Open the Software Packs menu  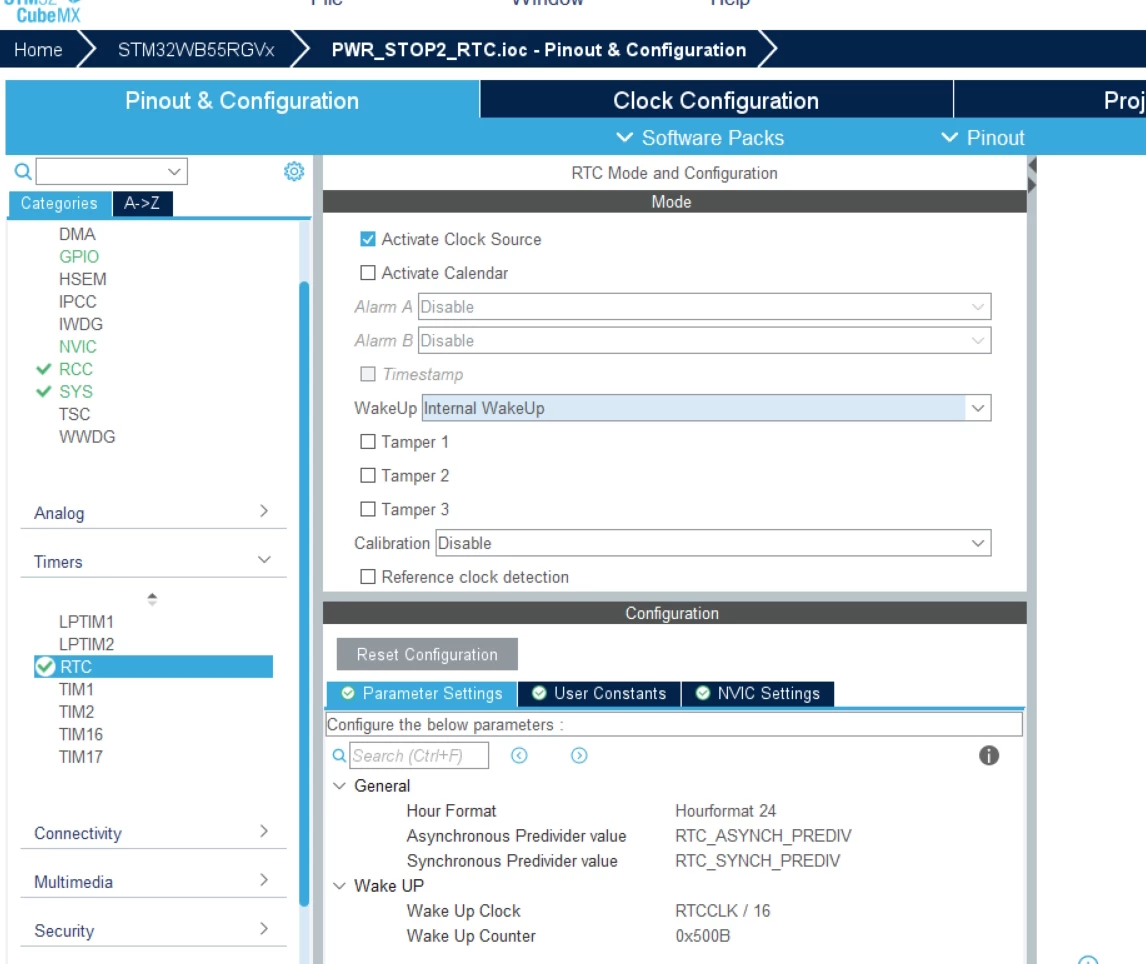click(x=699, y=138)
